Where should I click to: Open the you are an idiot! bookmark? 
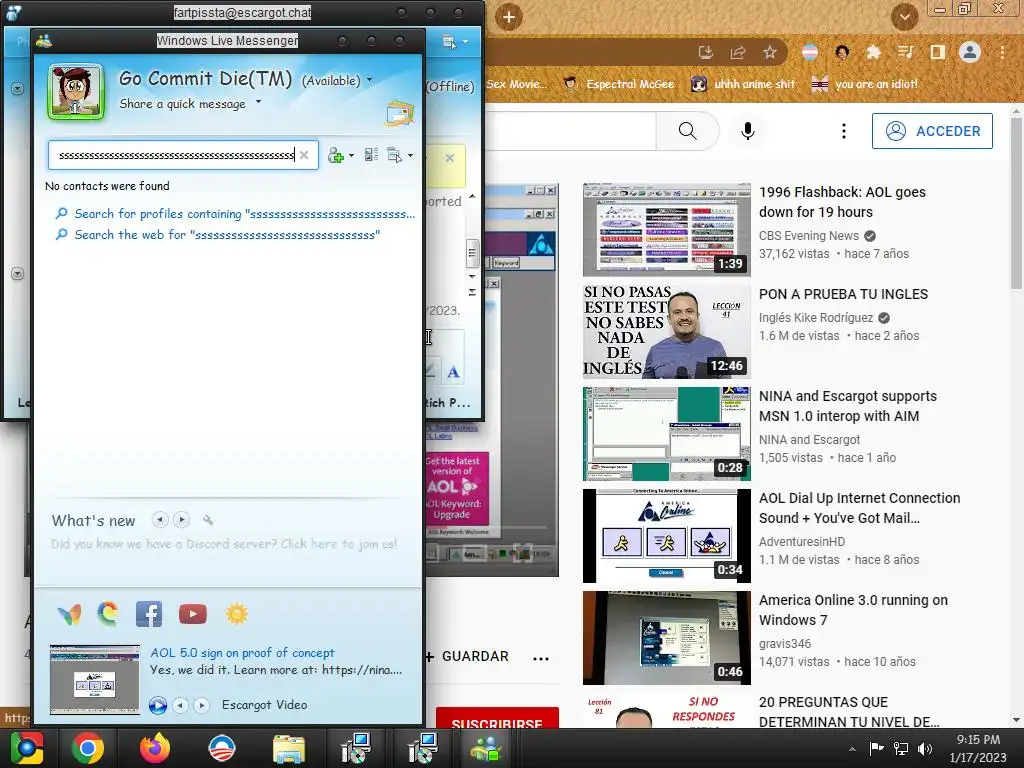tap(865, 84)
